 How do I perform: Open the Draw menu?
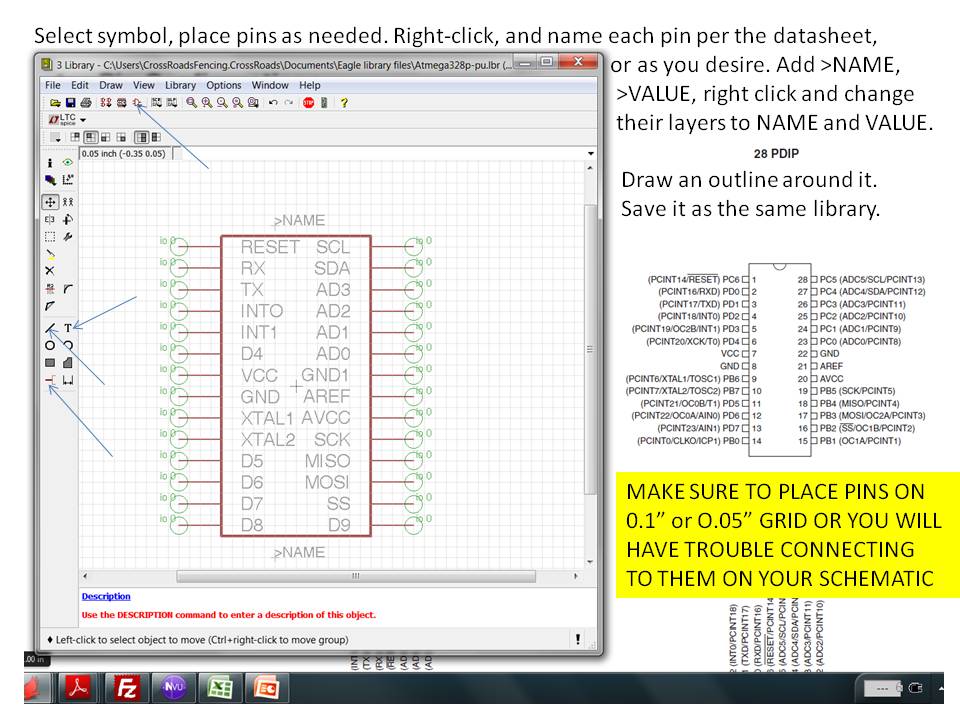click(111, 85)
